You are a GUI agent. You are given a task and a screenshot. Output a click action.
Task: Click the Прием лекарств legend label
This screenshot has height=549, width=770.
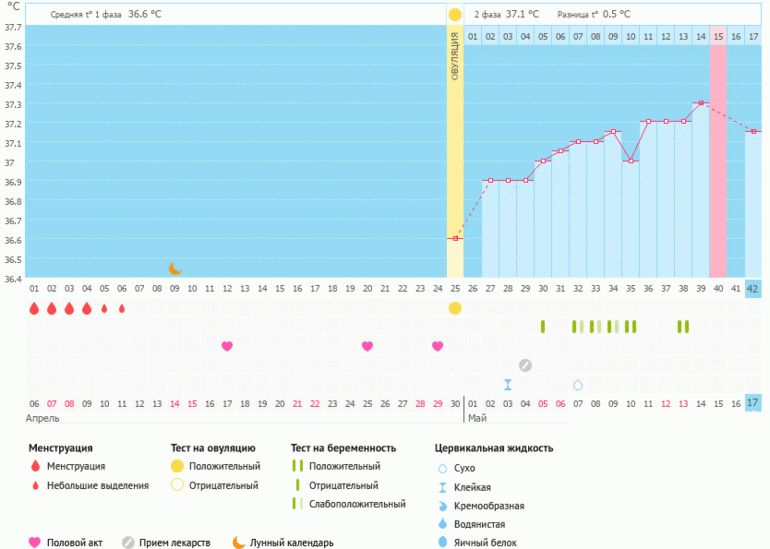pos(176,543)
